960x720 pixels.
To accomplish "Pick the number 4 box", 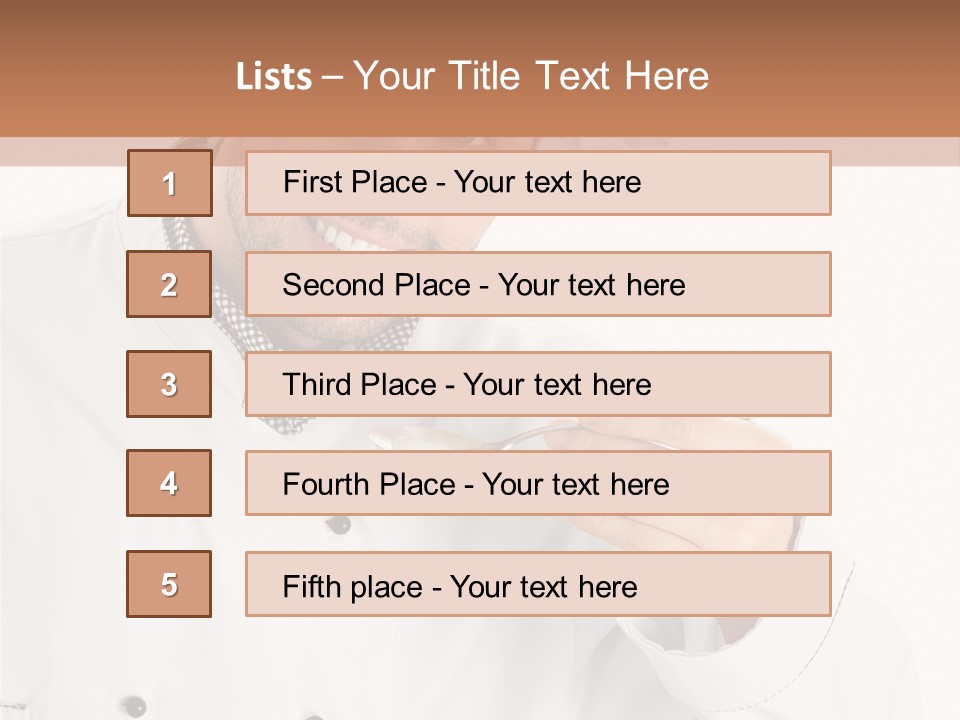I will click(169, 484).
